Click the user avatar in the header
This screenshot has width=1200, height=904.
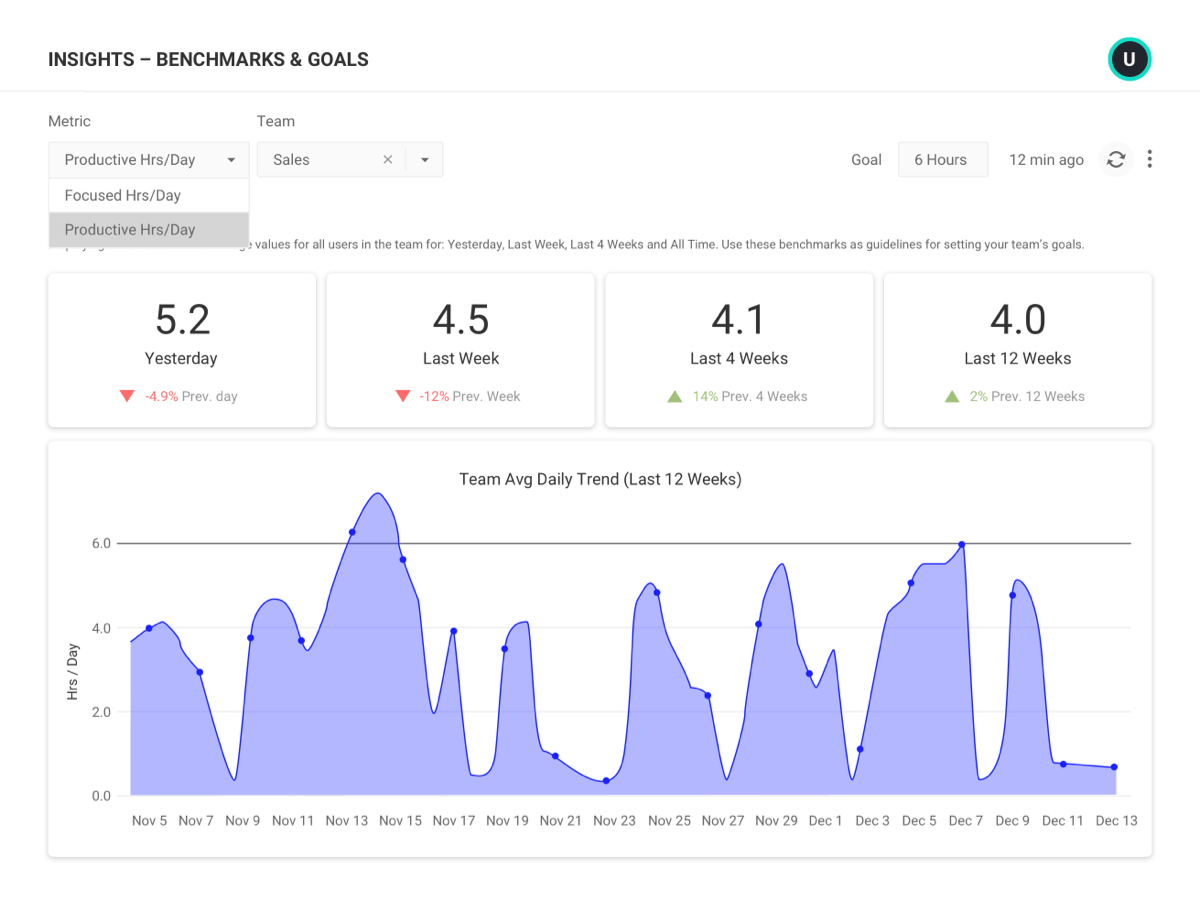click(1130, 59)
